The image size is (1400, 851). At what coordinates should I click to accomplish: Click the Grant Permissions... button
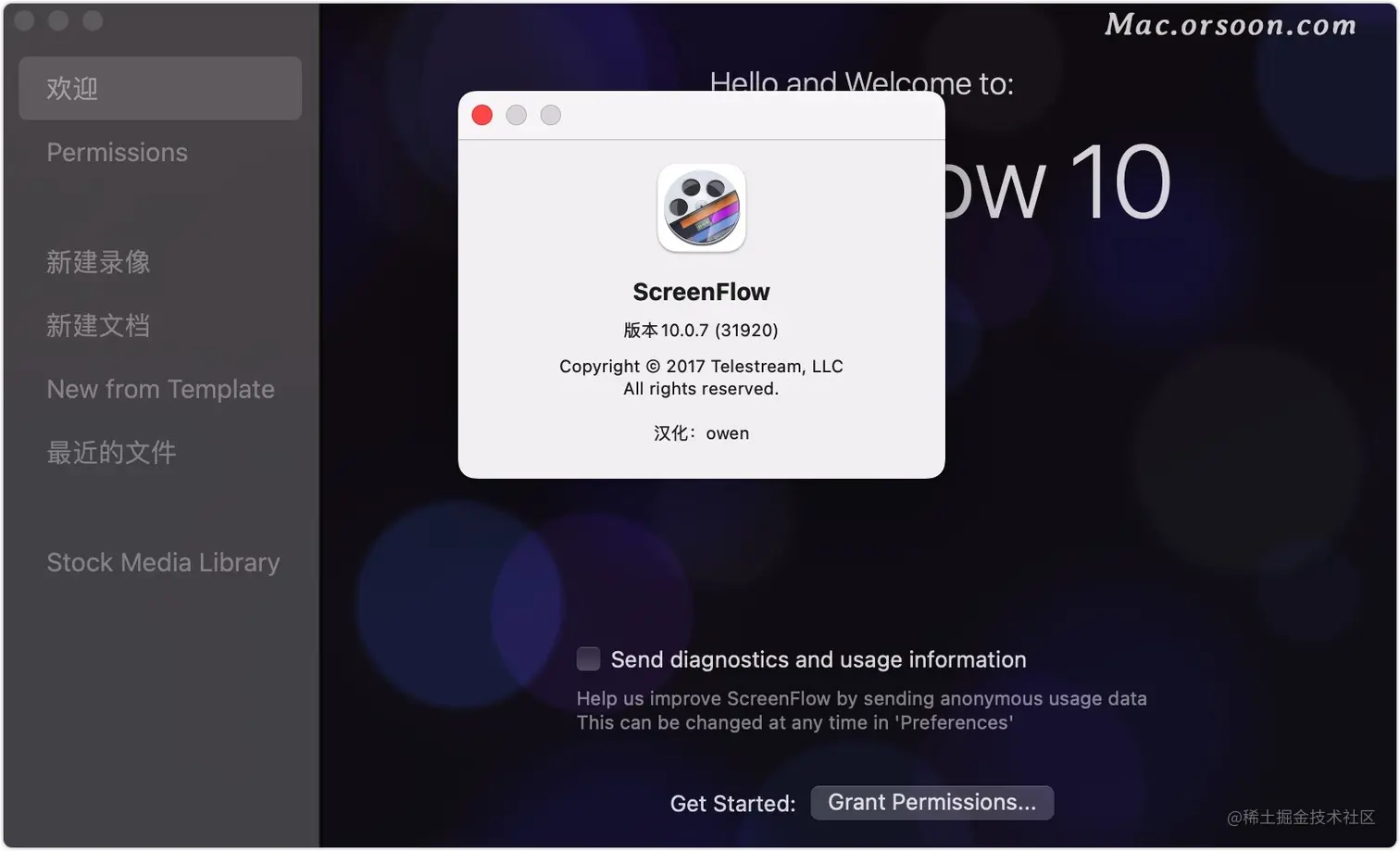click(x=931, y=802)
